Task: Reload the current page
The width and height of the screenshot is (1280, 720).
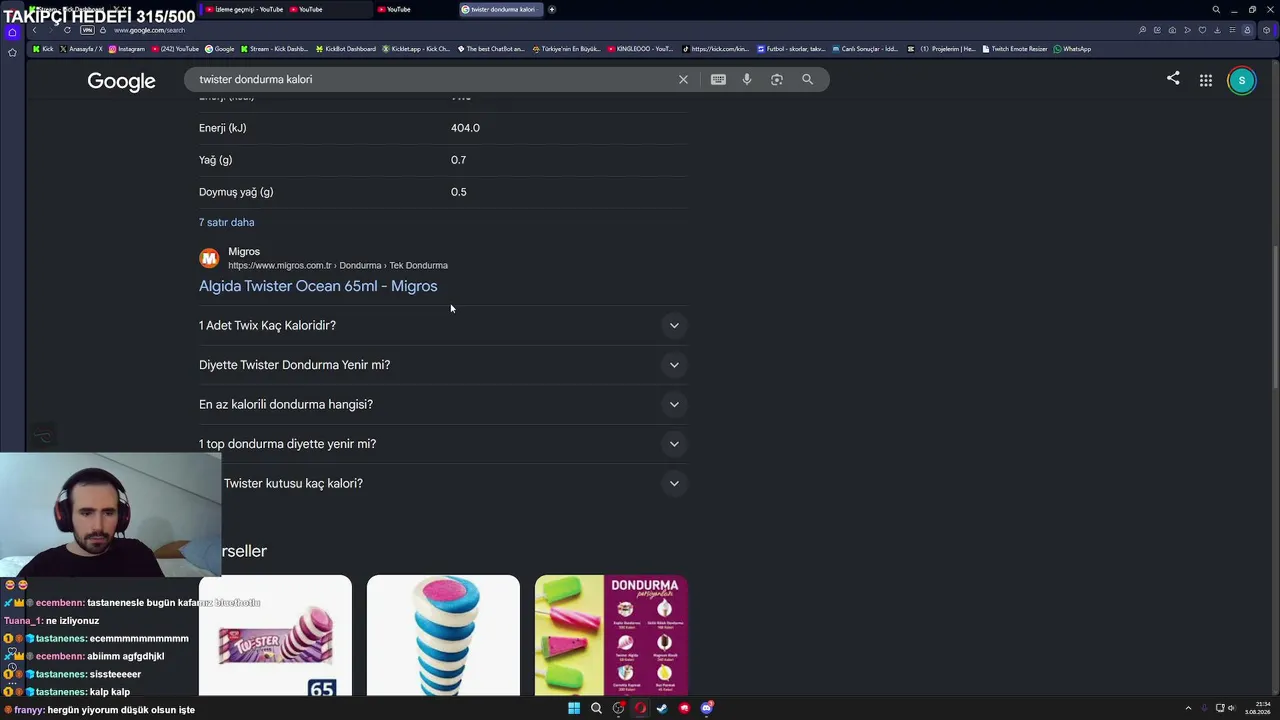Action: point(67,30)
